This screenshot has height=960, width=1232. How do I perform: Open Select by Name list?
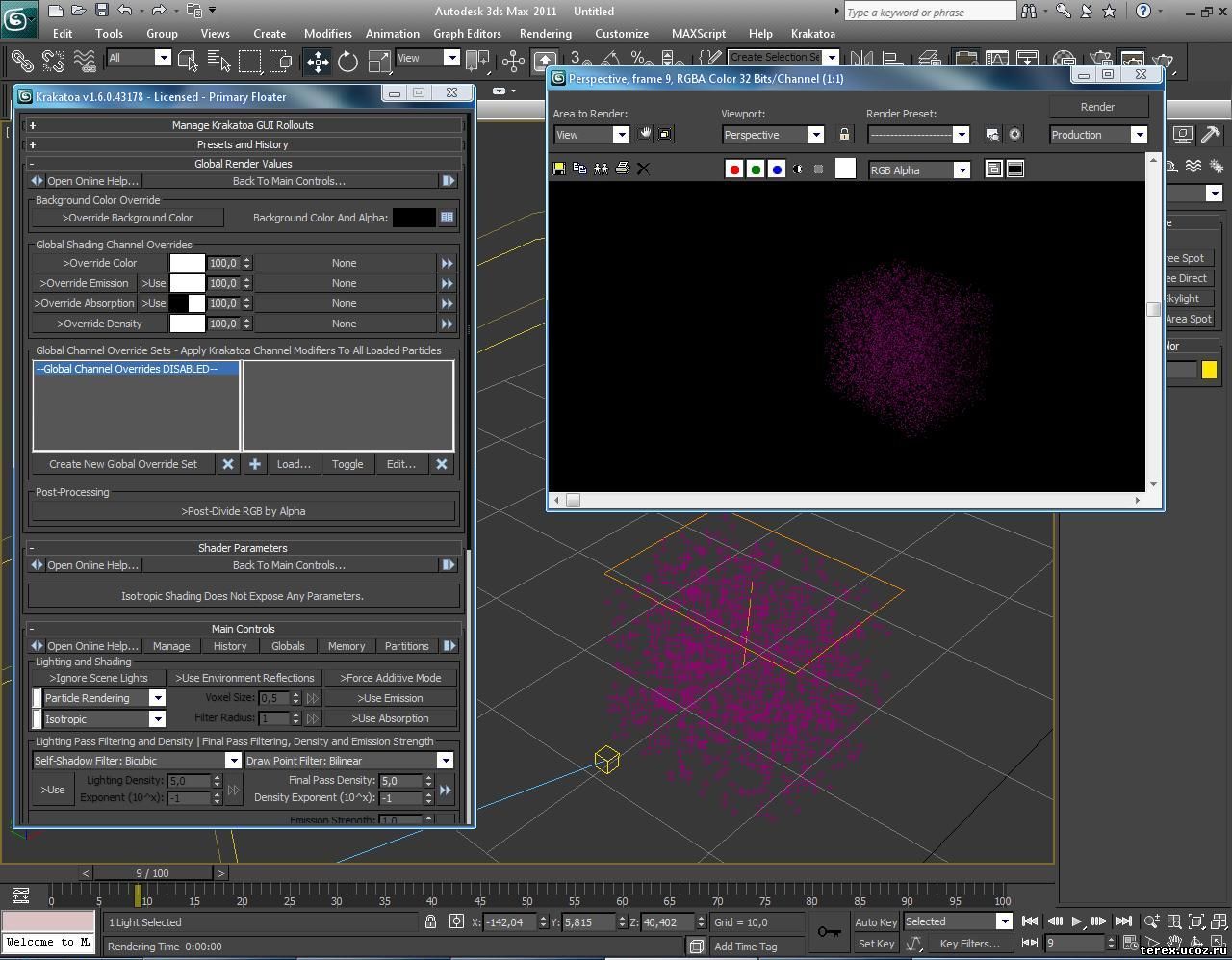pyautogui.click(x=219, y=62)
